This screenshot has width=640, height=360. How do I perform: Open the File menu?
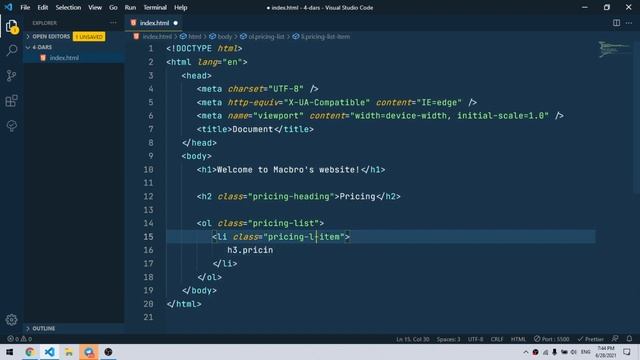tap(25, 7)
